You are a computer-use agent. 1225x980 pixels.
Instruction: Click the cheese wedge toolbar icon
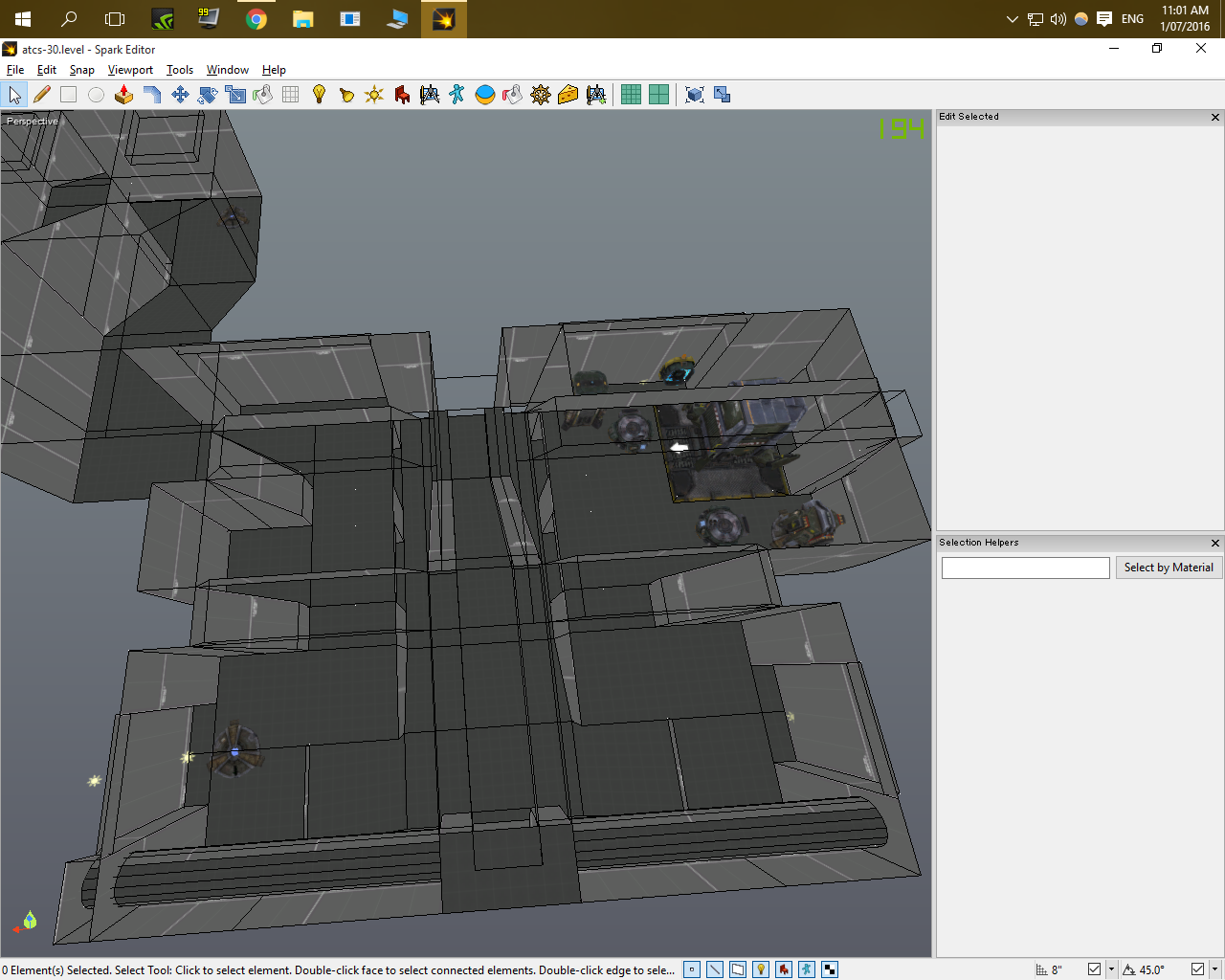point(568,95)
